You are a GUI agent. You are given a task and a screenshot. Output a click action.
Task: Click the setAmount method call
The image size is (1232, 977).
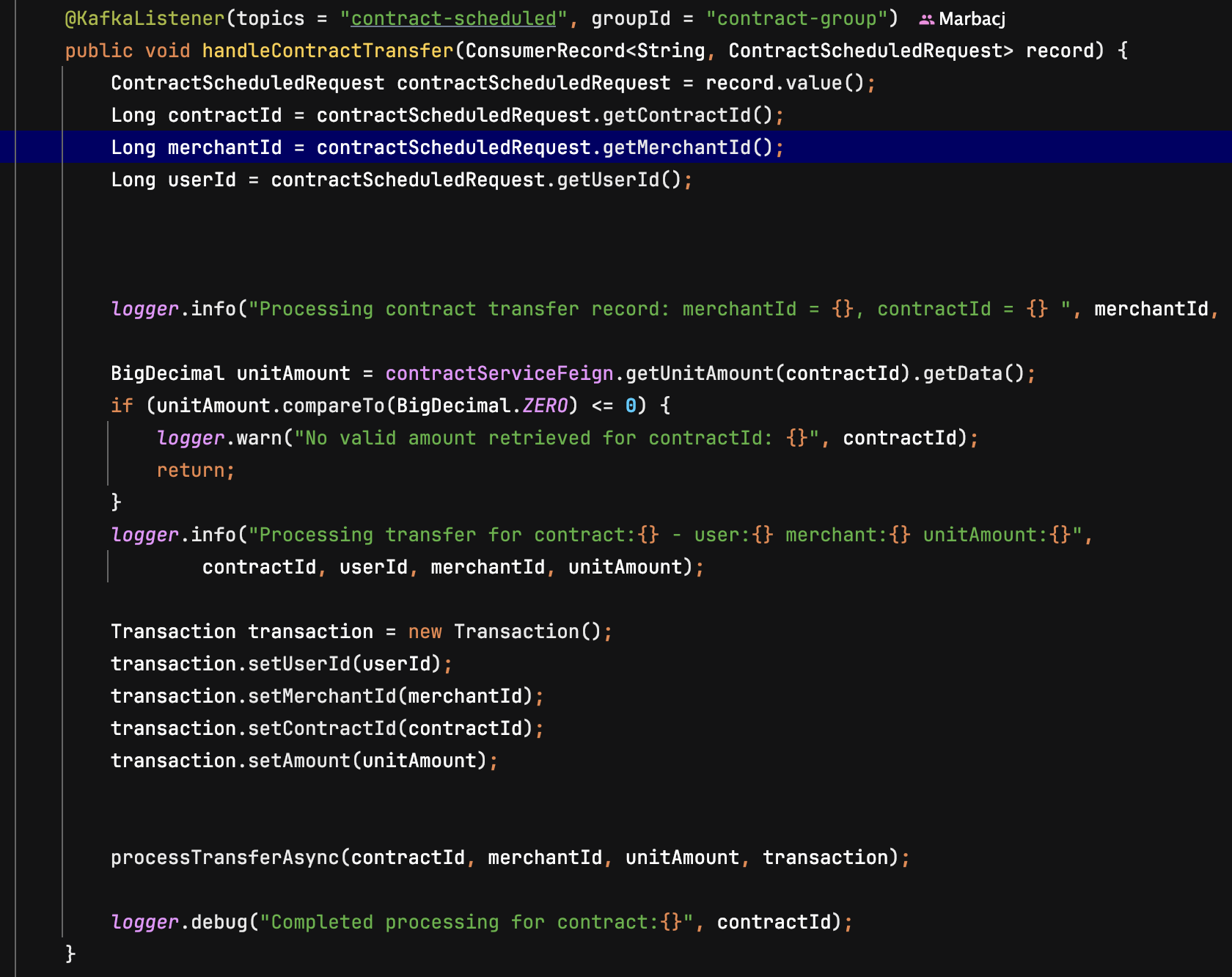(x=299, y=761)
